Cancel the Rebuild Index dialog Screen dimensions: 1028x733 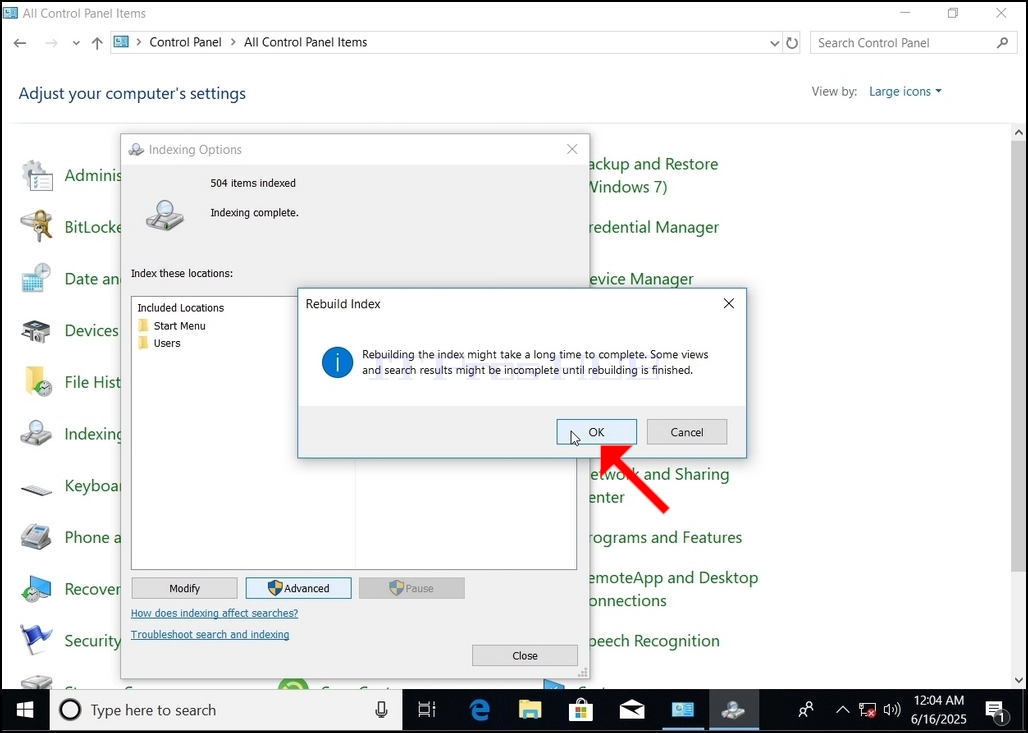coord(686,432)
